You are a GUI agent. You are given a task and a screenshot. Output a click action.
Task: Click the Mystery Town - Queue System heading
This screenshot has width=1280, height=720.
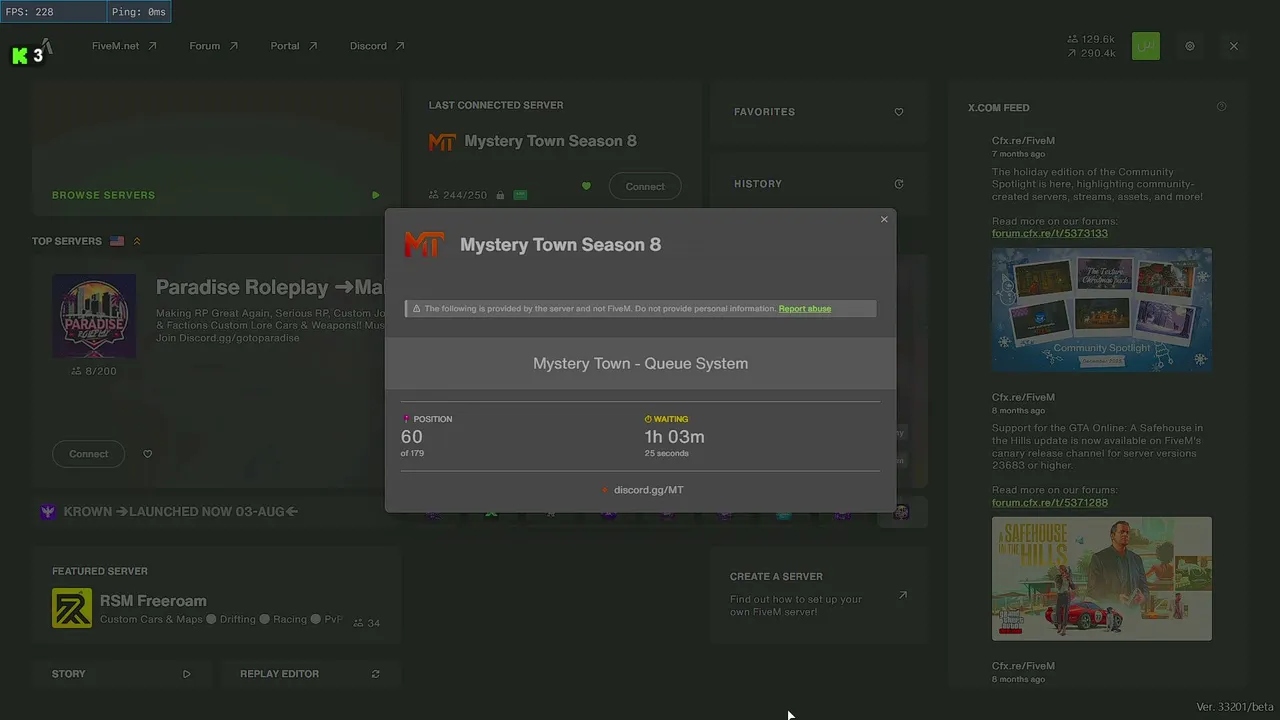point(640,364)
